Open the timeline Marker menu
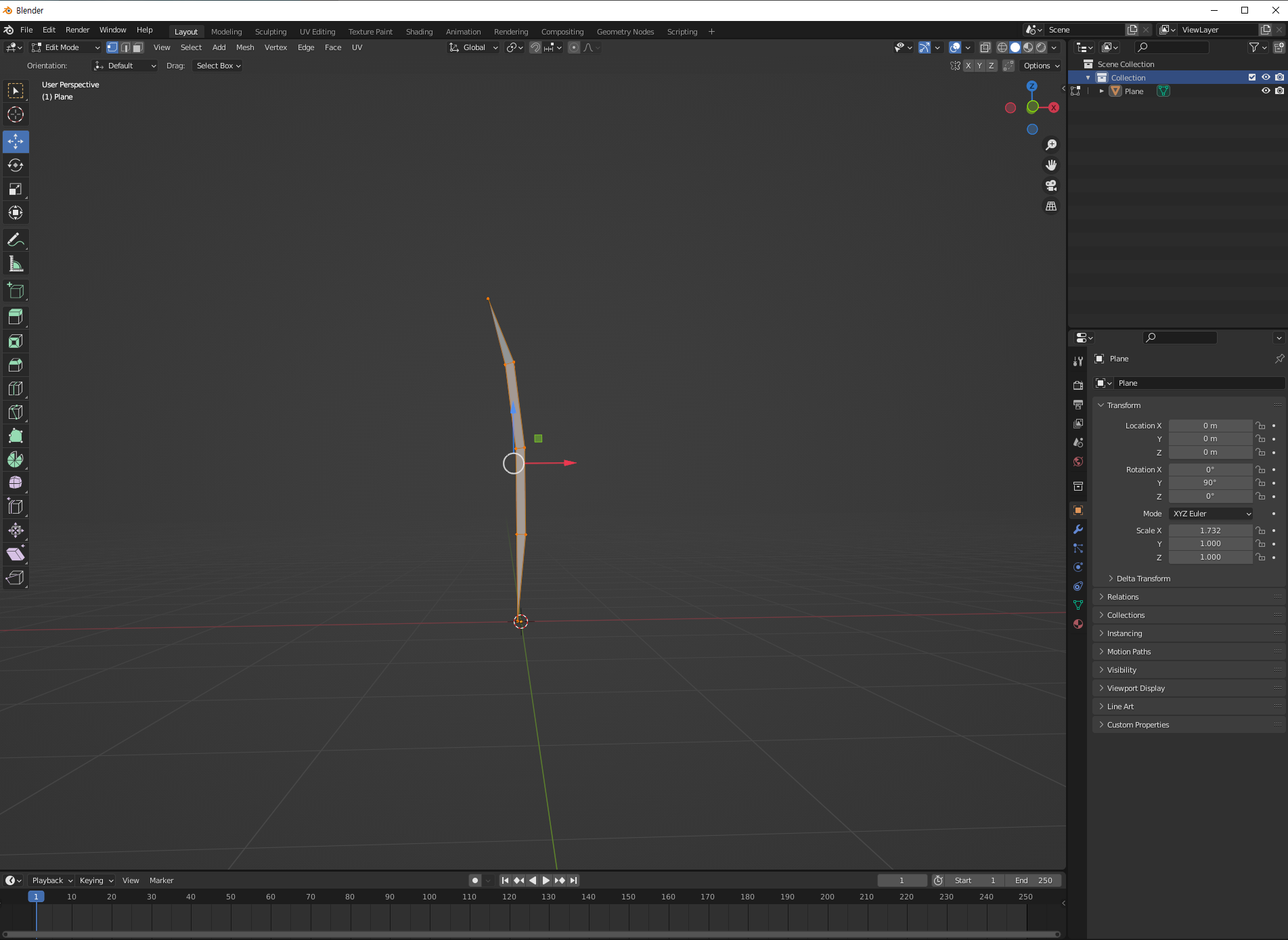 tap(161, 880)
